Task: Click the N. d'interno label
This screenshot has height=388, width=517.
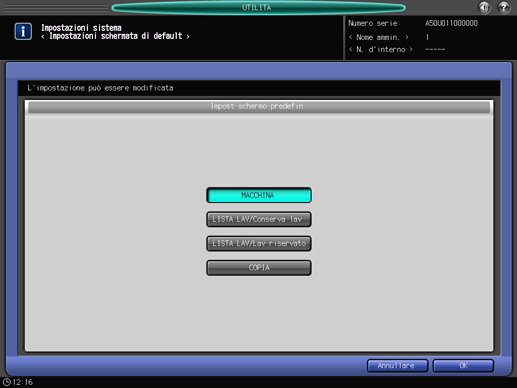Action: point(381,49)
